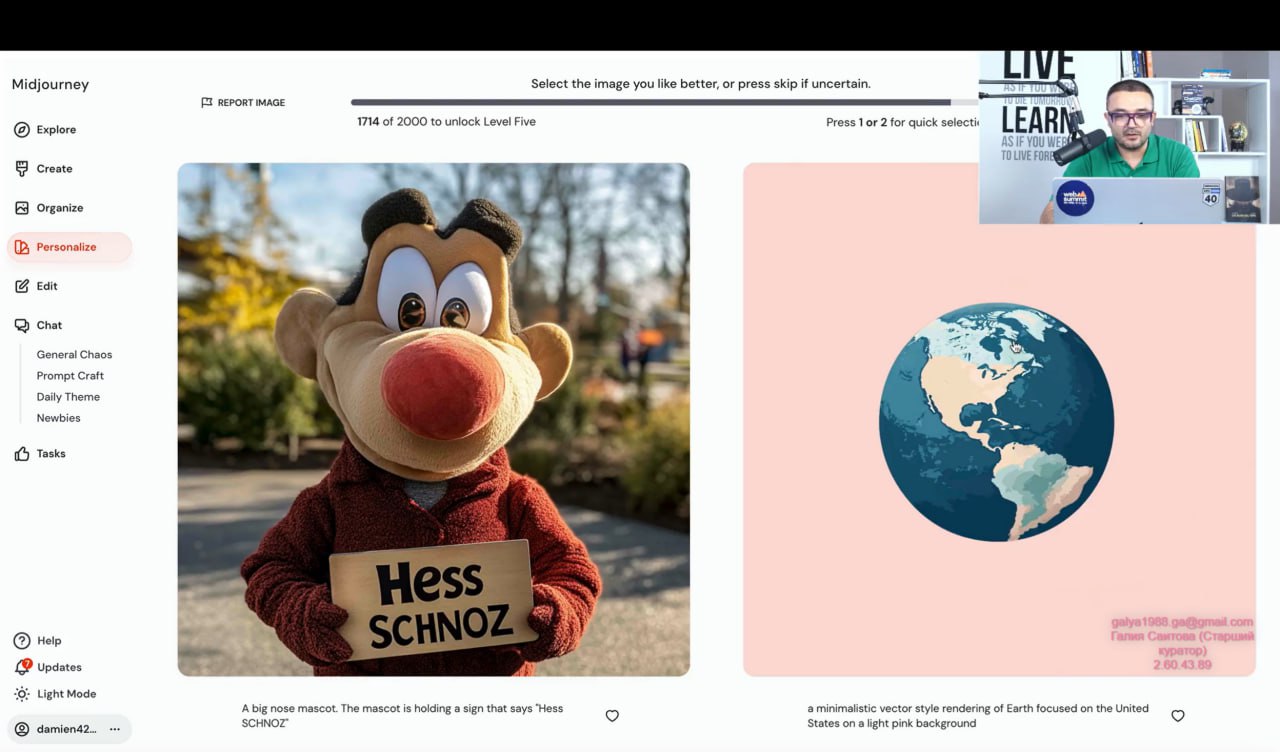
Task: Click the Tasks thumbs-up icon
Action: click(22, 454)
